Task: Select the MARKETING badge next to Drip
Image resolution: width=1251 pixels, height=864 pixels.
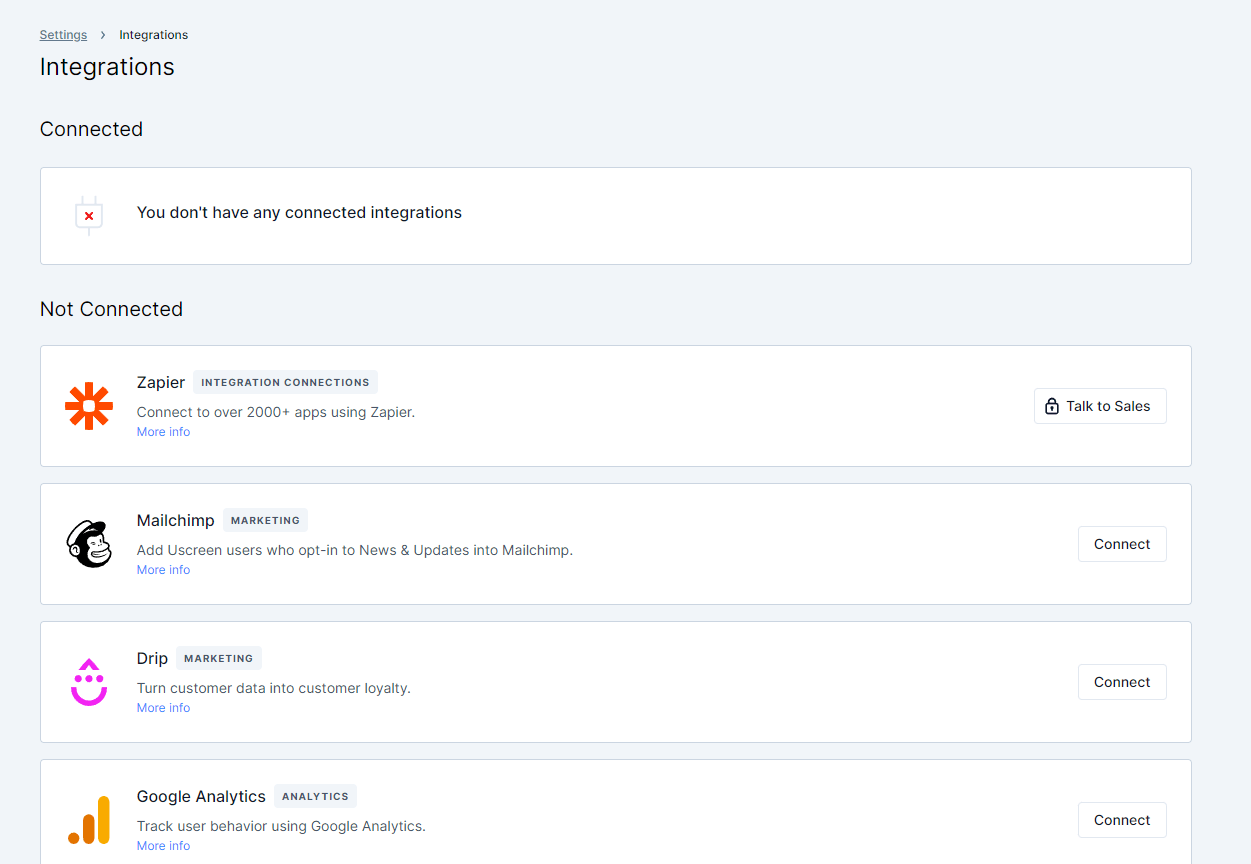Action: (x=218, y=658)
